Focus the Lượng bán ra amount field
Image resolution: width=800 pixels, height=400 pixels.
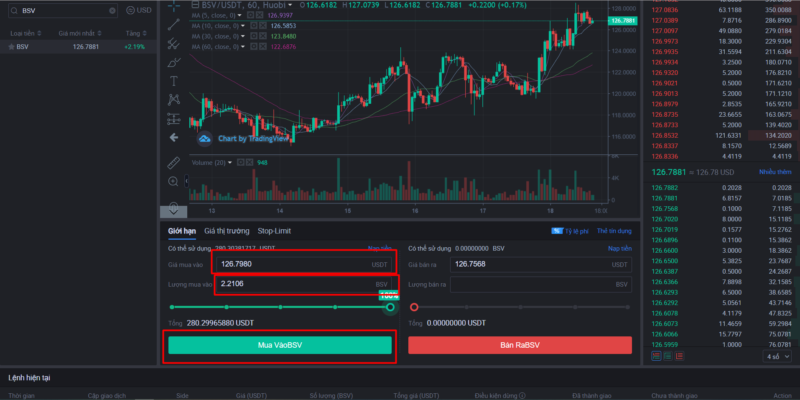pyautogui.click(x=541, y=284)
